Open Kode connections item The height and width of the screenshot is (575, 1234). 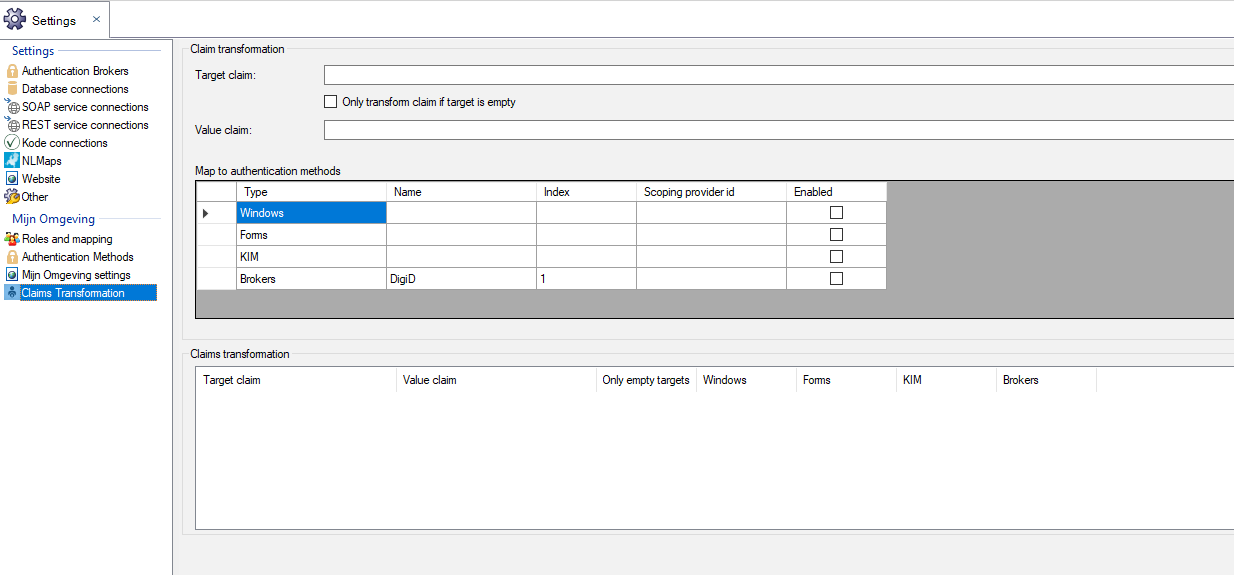(x=65, y=143)
